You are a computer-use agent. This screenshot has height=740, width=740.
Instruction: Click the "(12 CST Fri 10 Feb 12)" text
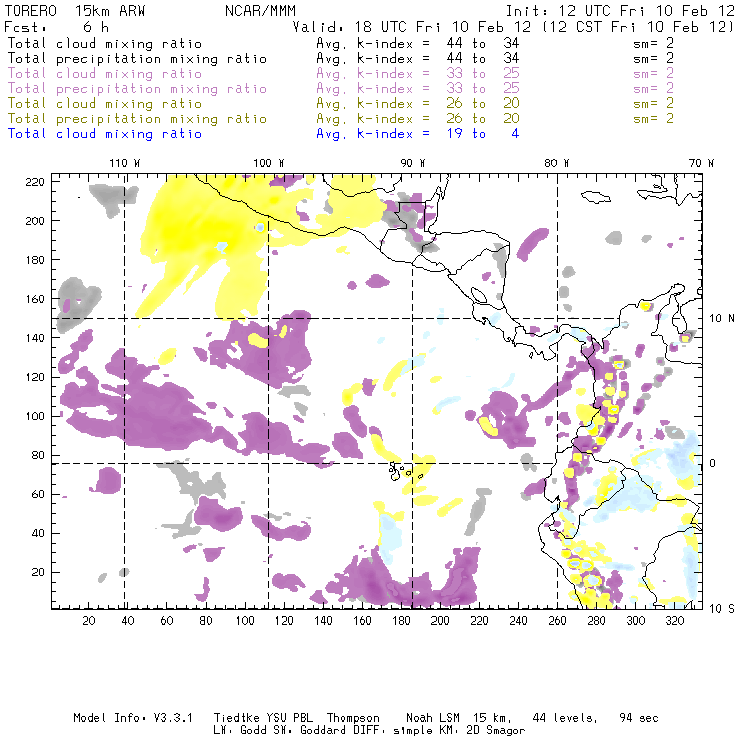point(638,27)
